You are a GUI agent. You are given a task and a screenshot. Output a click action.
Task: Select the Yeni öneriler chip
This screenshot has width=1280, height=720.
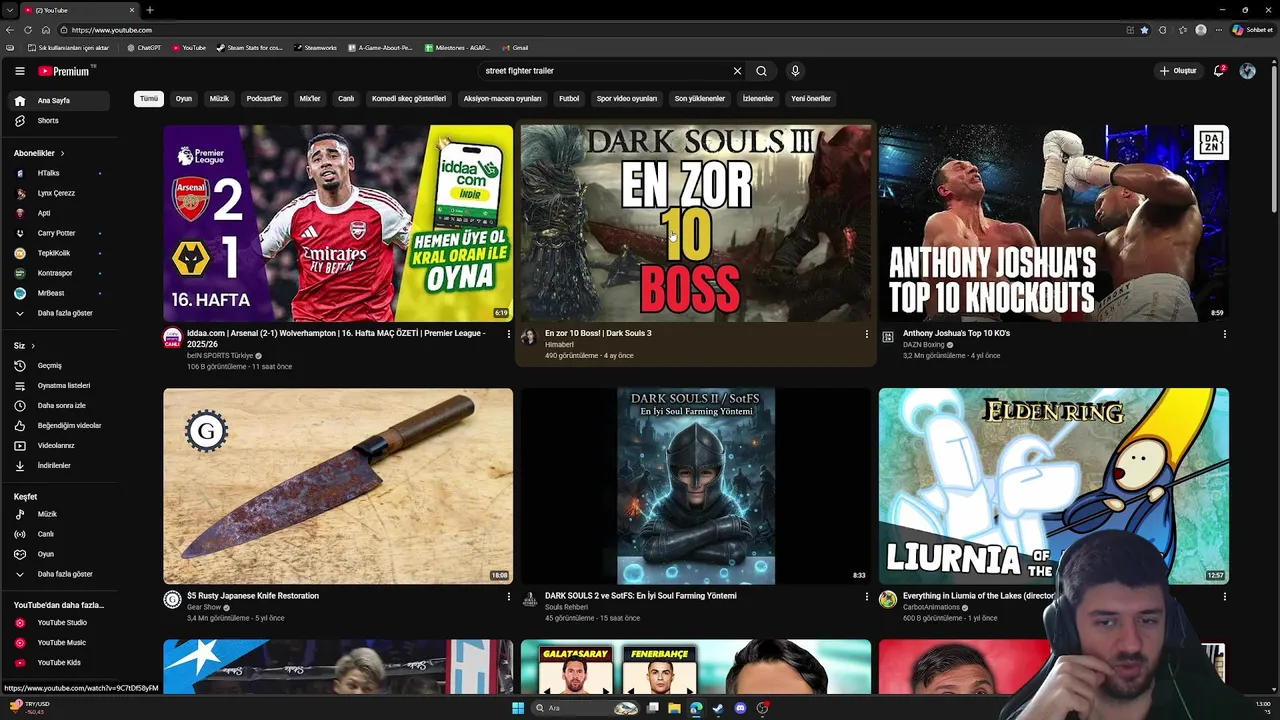click(x=811, y=99)
